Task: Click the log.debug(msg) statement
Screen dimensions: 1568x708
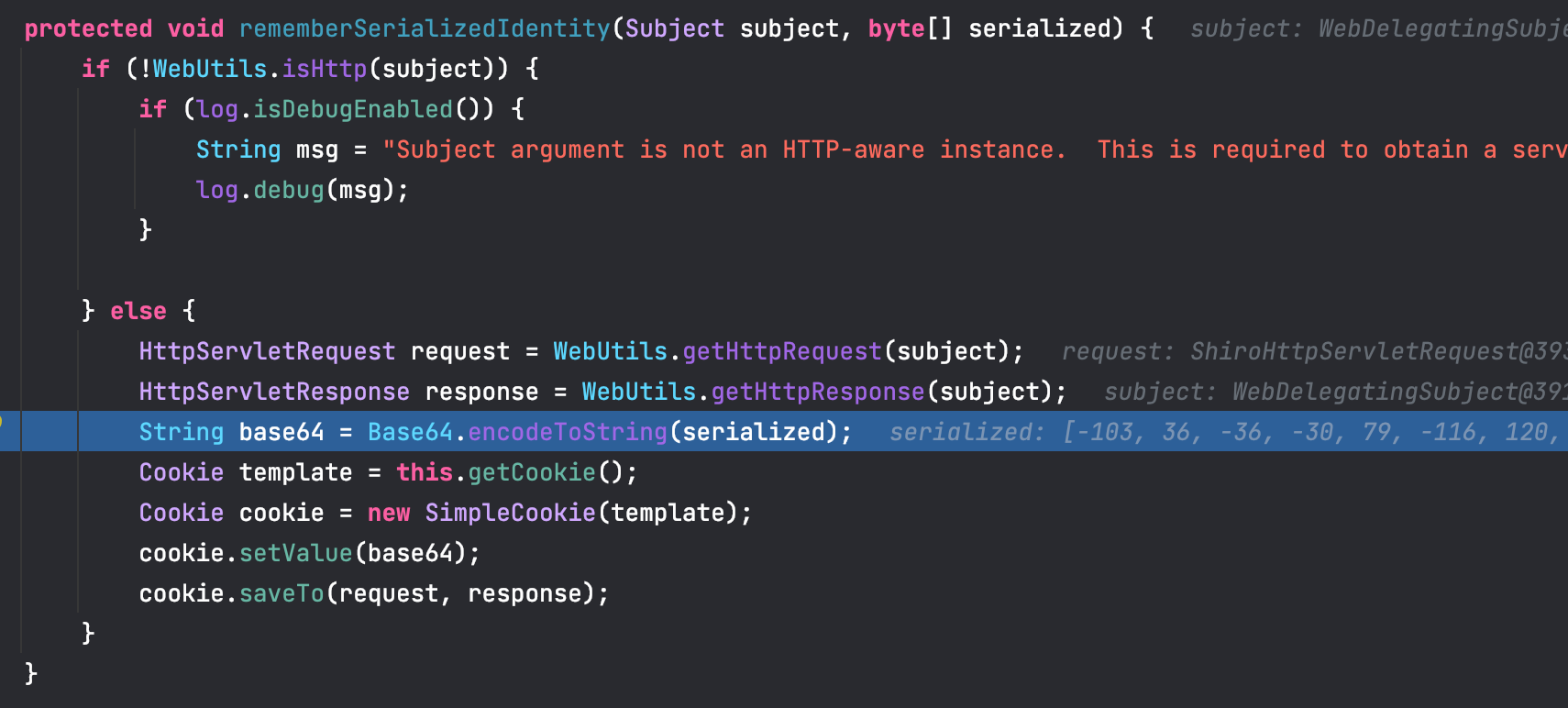Action: point(302,190)
